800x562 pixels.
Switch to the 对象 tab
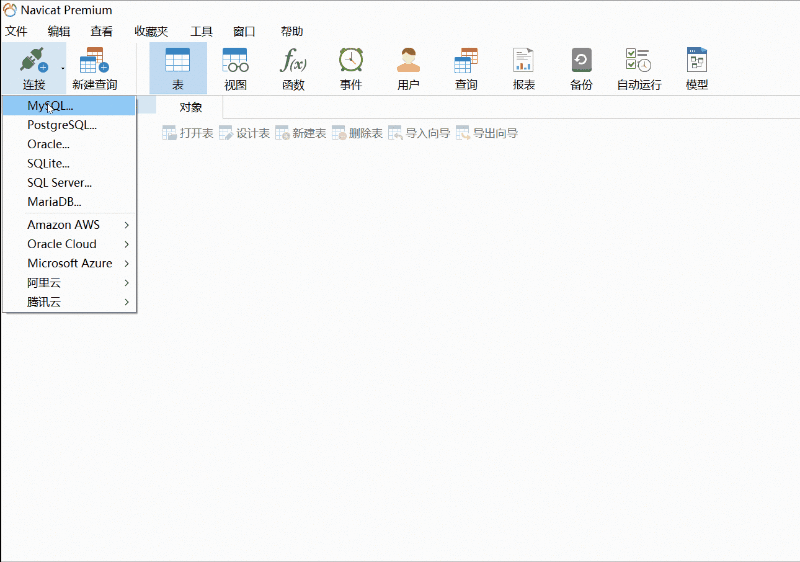190,107
